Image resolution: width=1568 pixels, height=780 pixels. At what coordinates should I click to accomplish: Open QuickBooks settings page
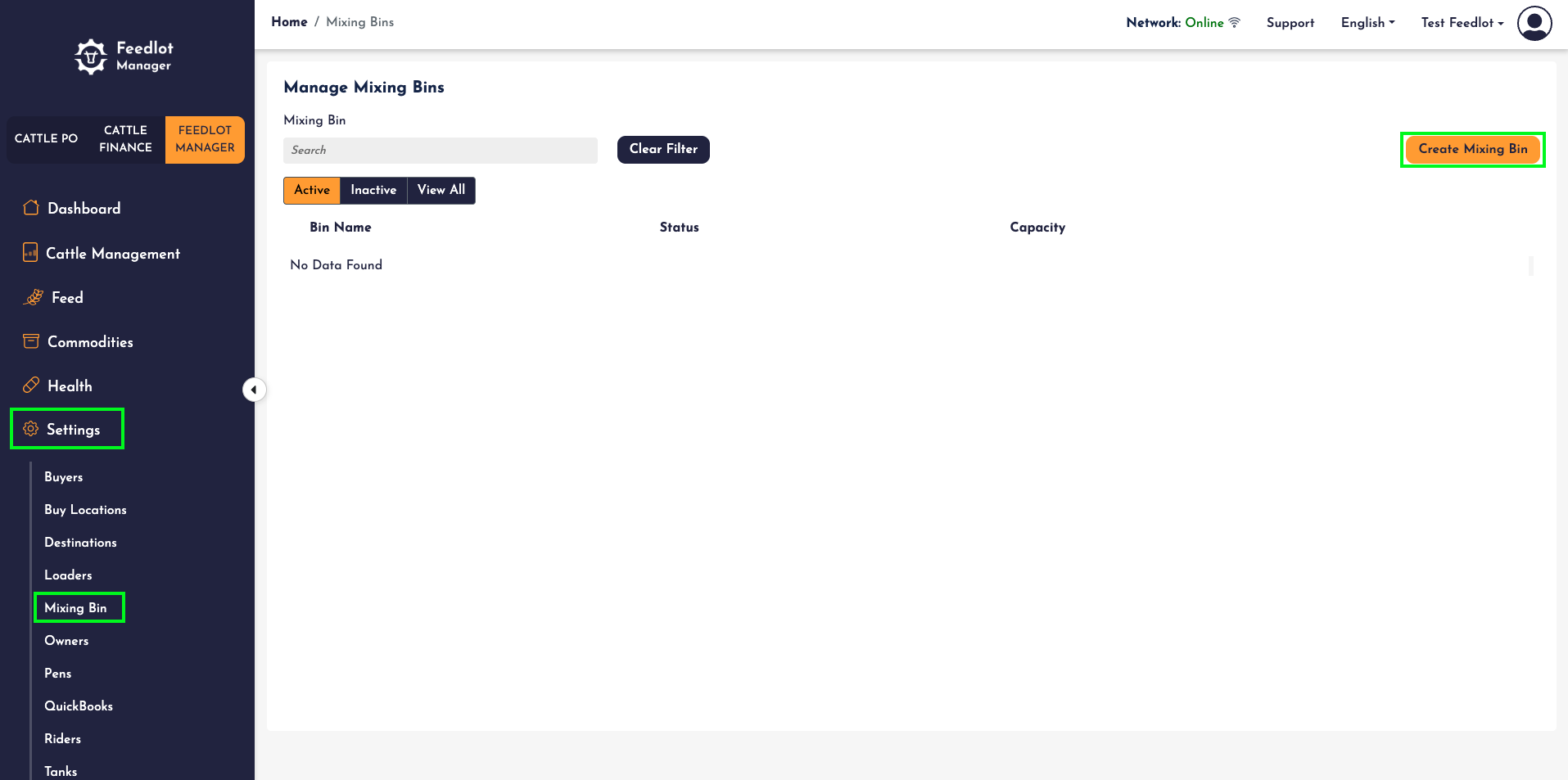click(79, 706)
